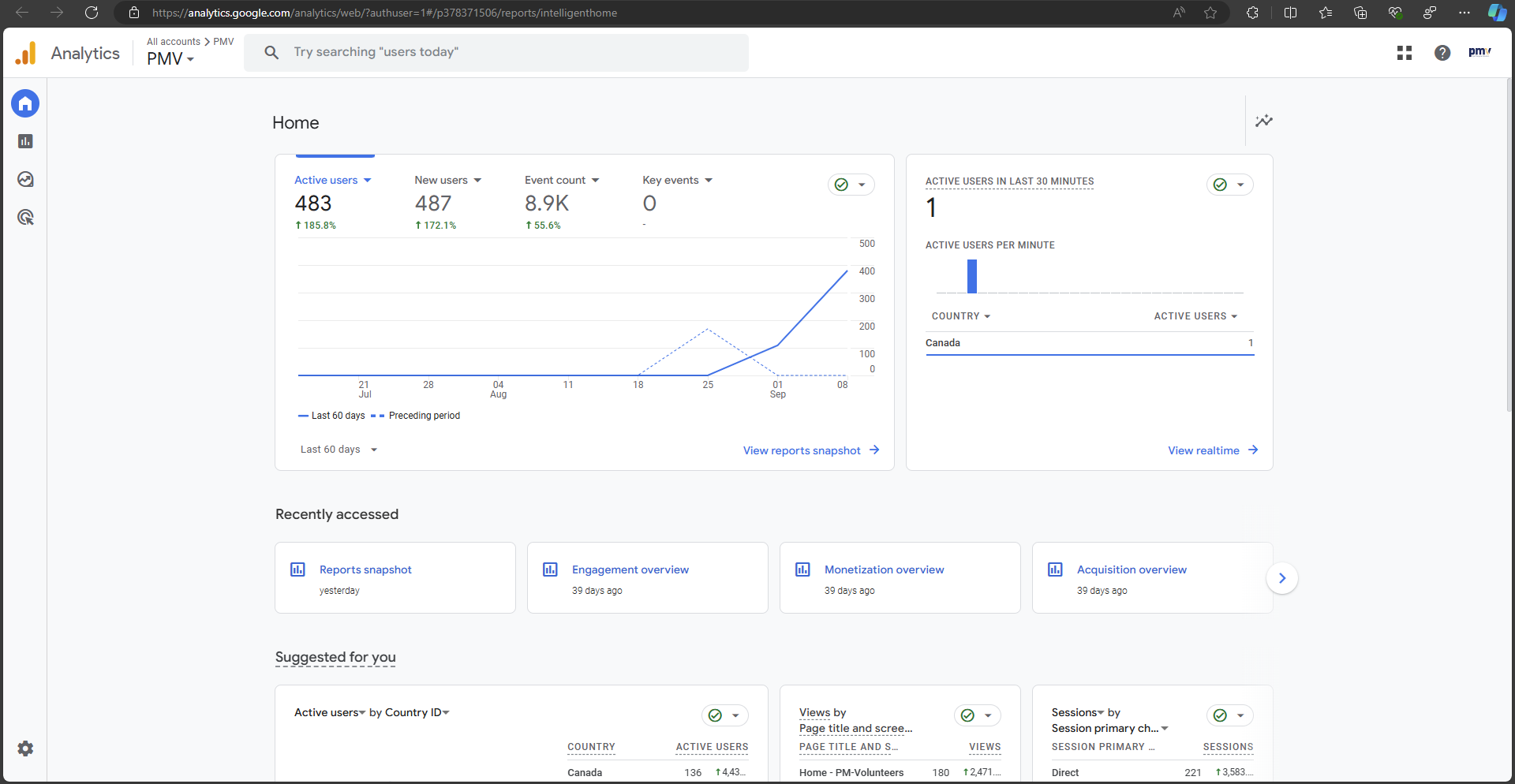Viewport: 1515px width, 784px height.
Task: Open the Key events metric dropdown
Action: tap(677, 181)
